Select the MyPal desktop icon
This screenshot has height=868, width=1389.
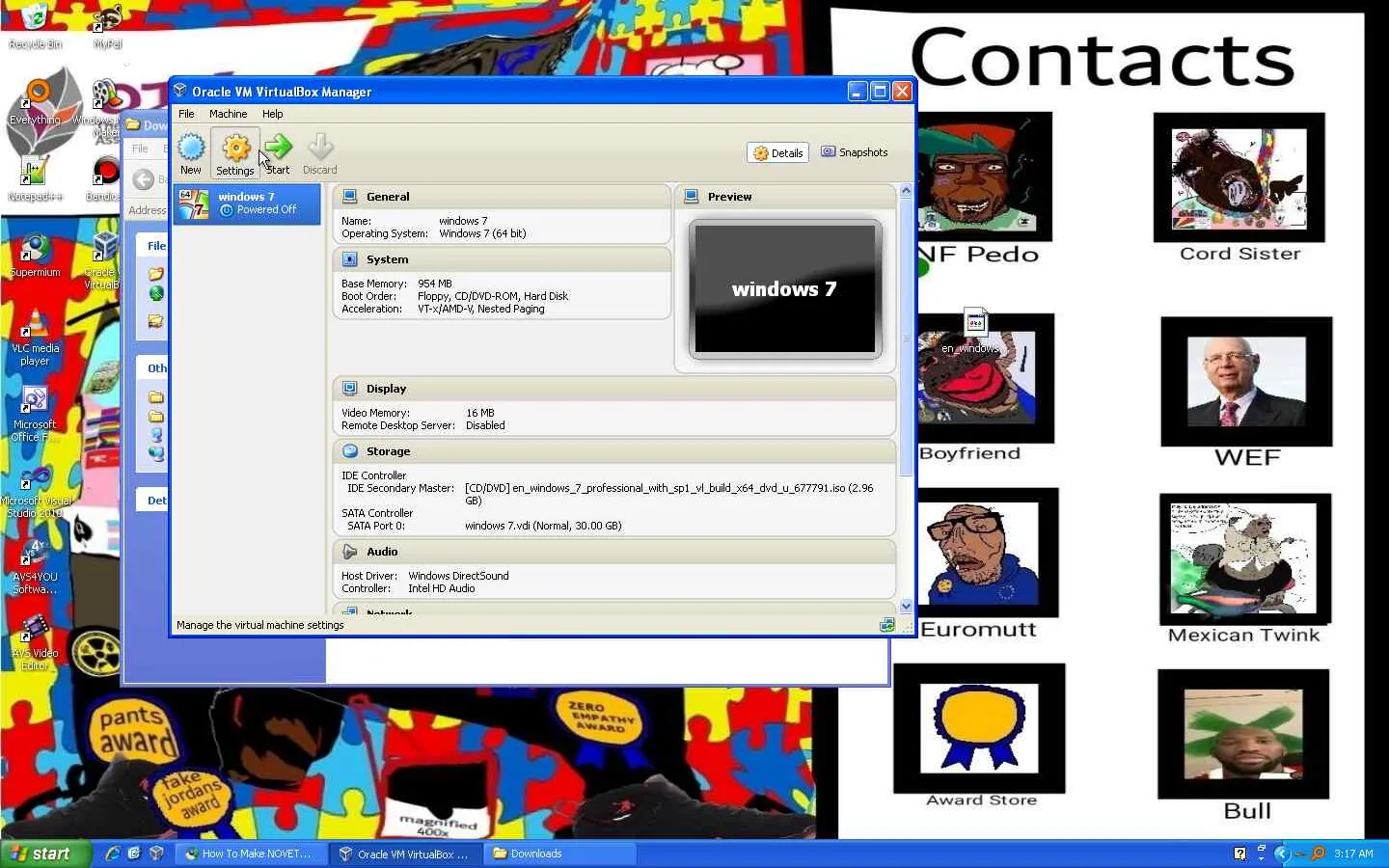tap(107, 27)
